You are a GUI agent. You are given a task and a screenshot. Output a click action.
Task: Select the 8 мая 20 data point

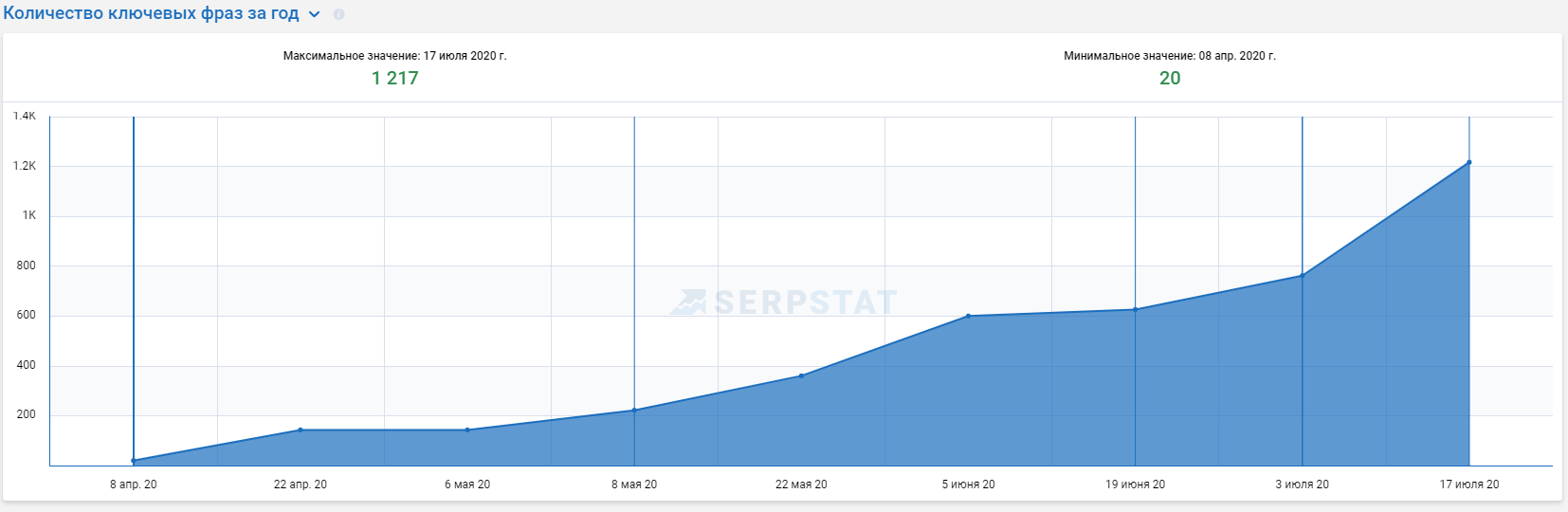634,410
